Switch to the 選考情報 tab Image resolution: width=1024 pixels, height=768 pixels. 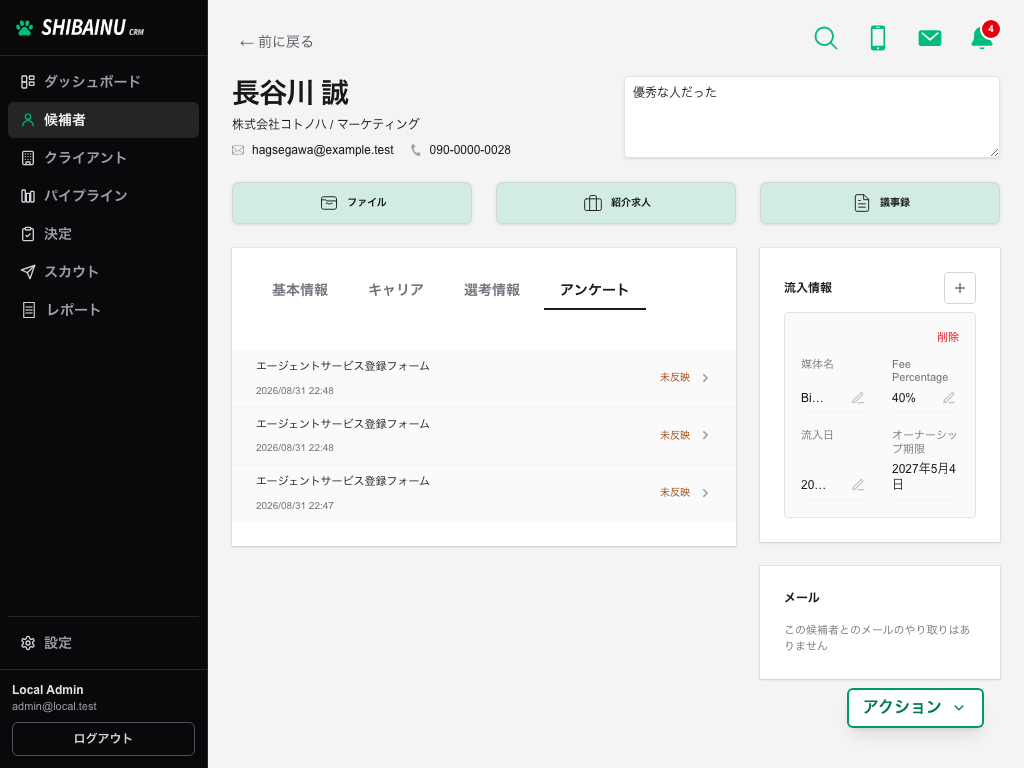[x=492, y=290]
